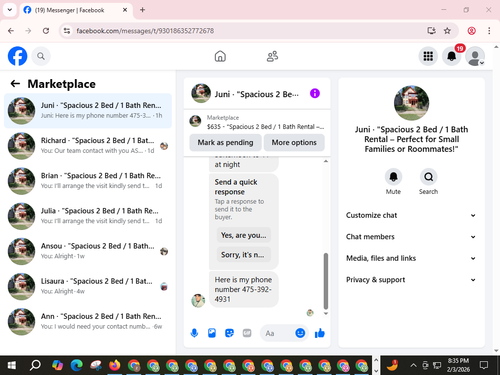Open the Chrome profile icon
500x375 pixels.
coord(471,31)
